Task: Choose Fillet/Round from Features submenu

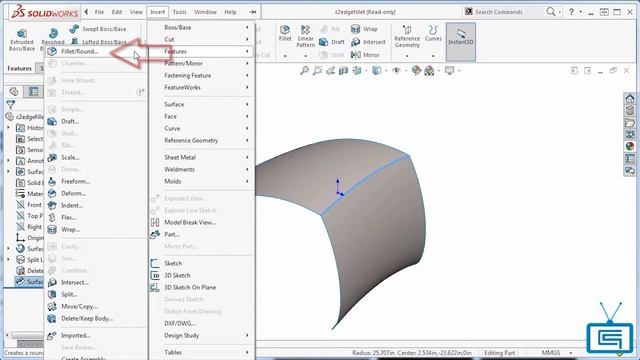Action: click(x=96, y=51)
